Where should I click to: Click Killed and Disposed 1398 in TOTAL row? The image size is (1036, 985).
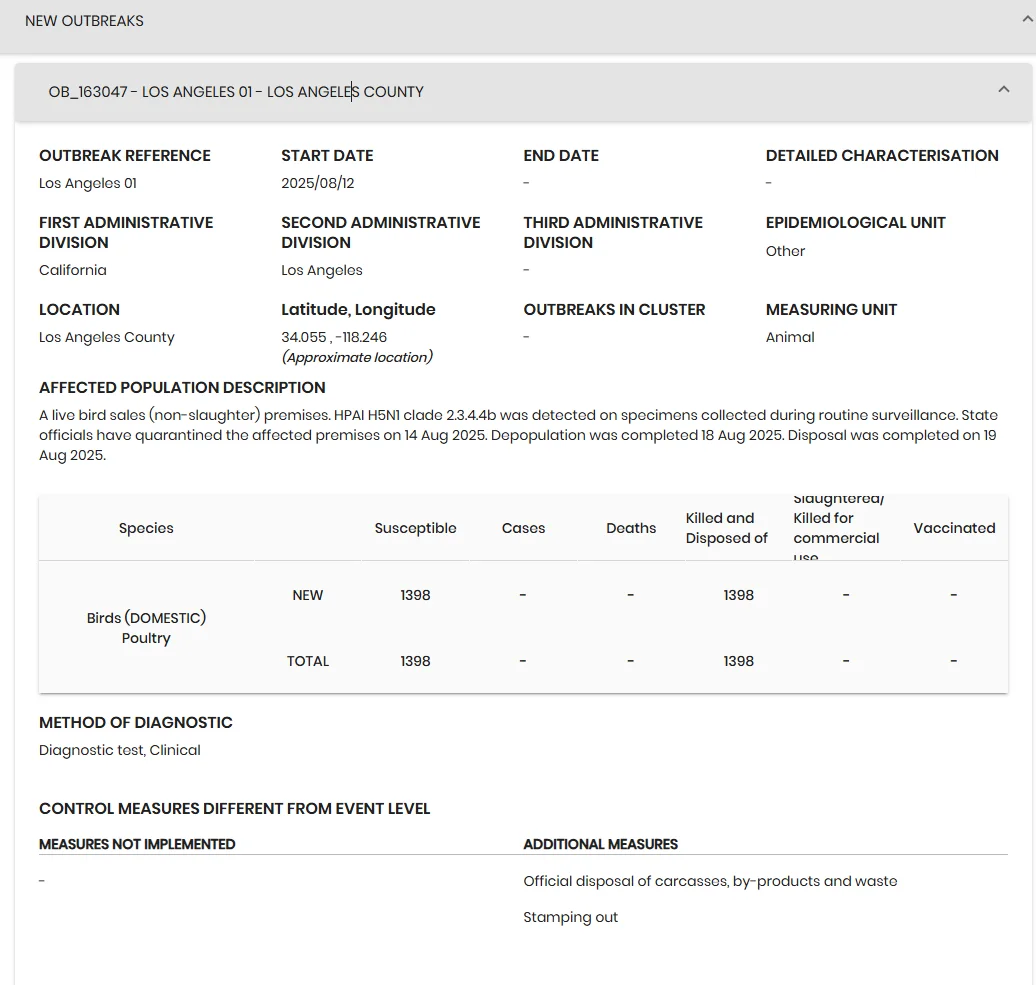coord(739,661)
